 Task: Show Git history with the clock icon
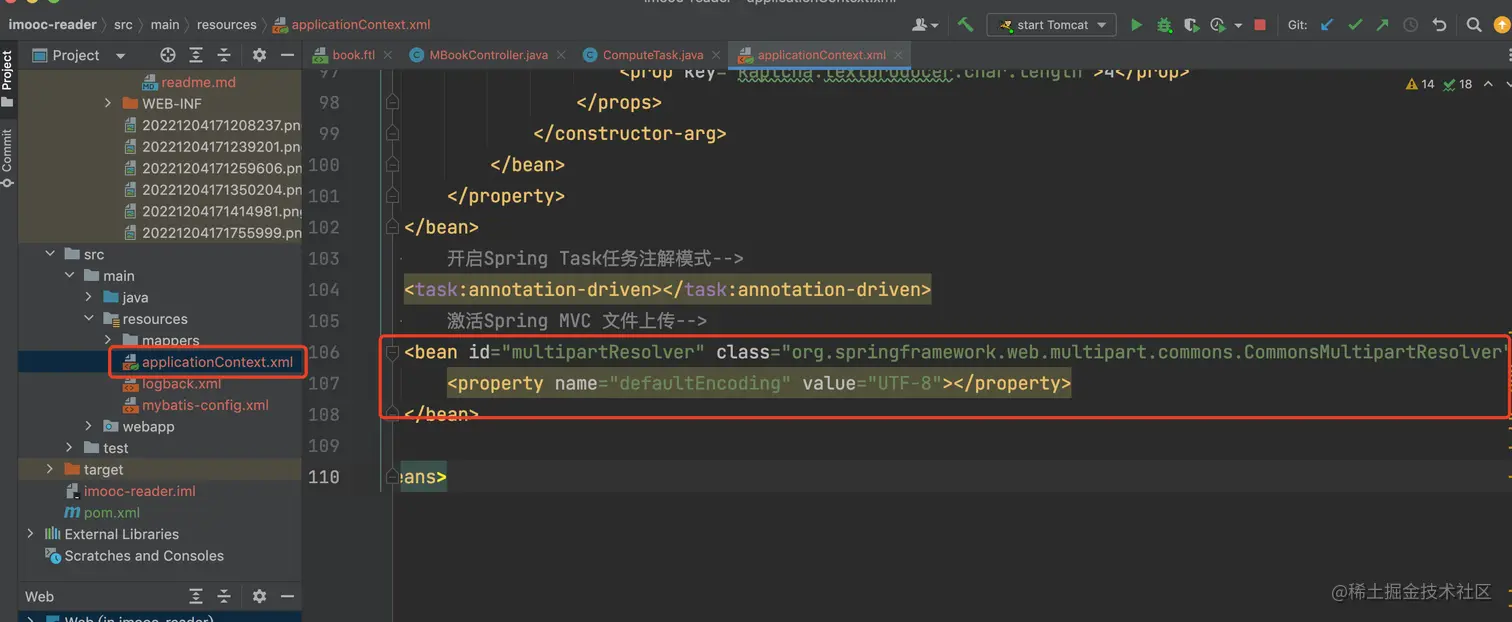[1410, 25]
